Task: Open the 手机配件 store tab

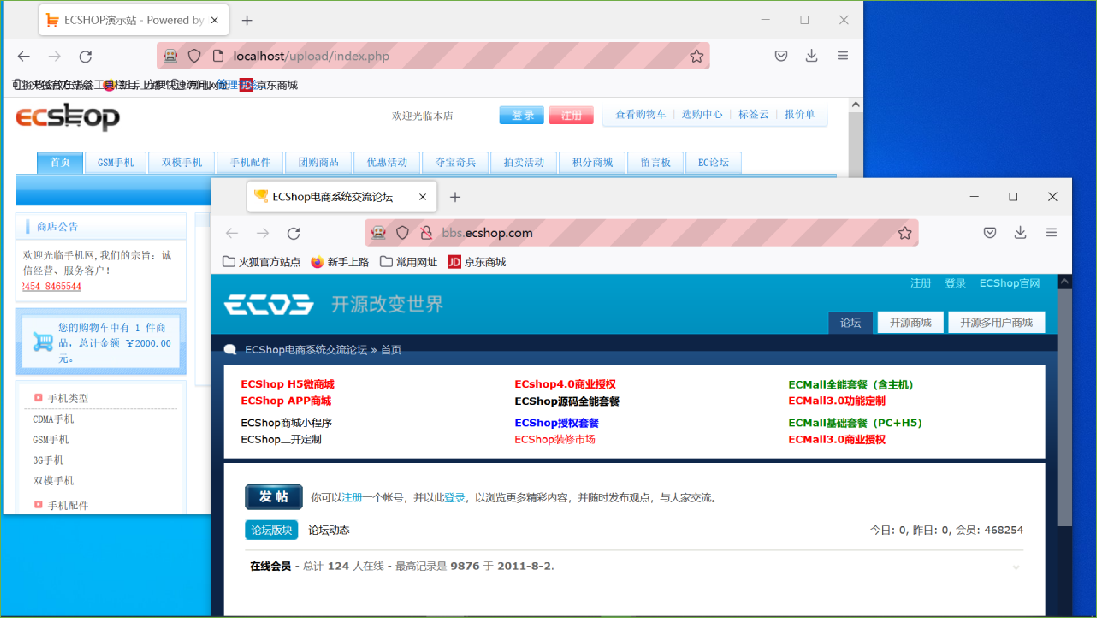Action: (250, 162)
